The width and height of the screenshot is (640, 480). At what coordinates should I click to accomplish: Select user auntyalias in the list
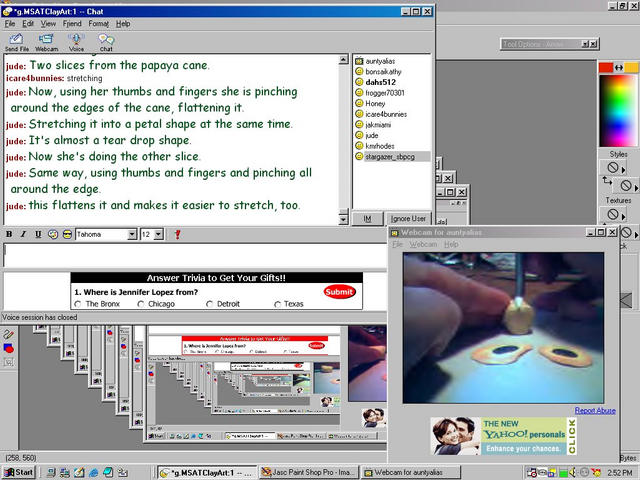tap(380, 61)
